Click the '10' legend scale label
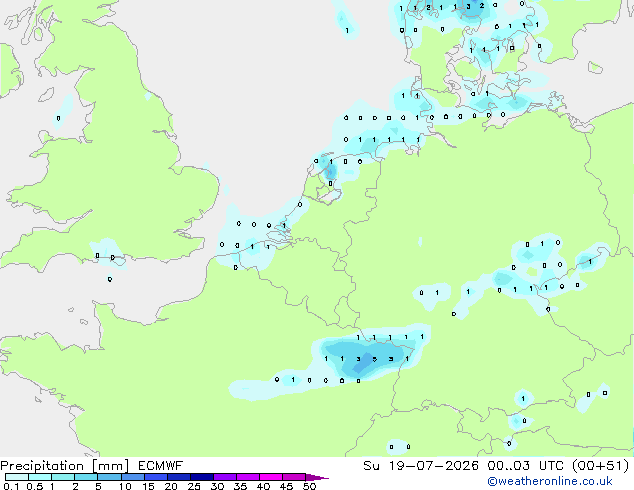The image size is (634, 490). tap(125, 486)
